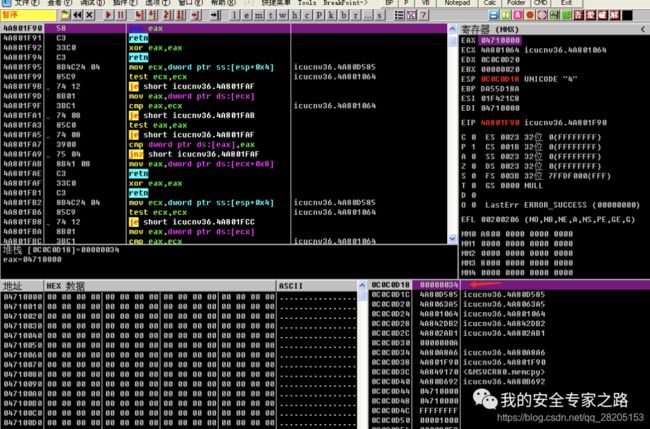Click the purple appearance options icon
Image resolution: width=650 pixels, height=429 pixels.
point(411,15)
